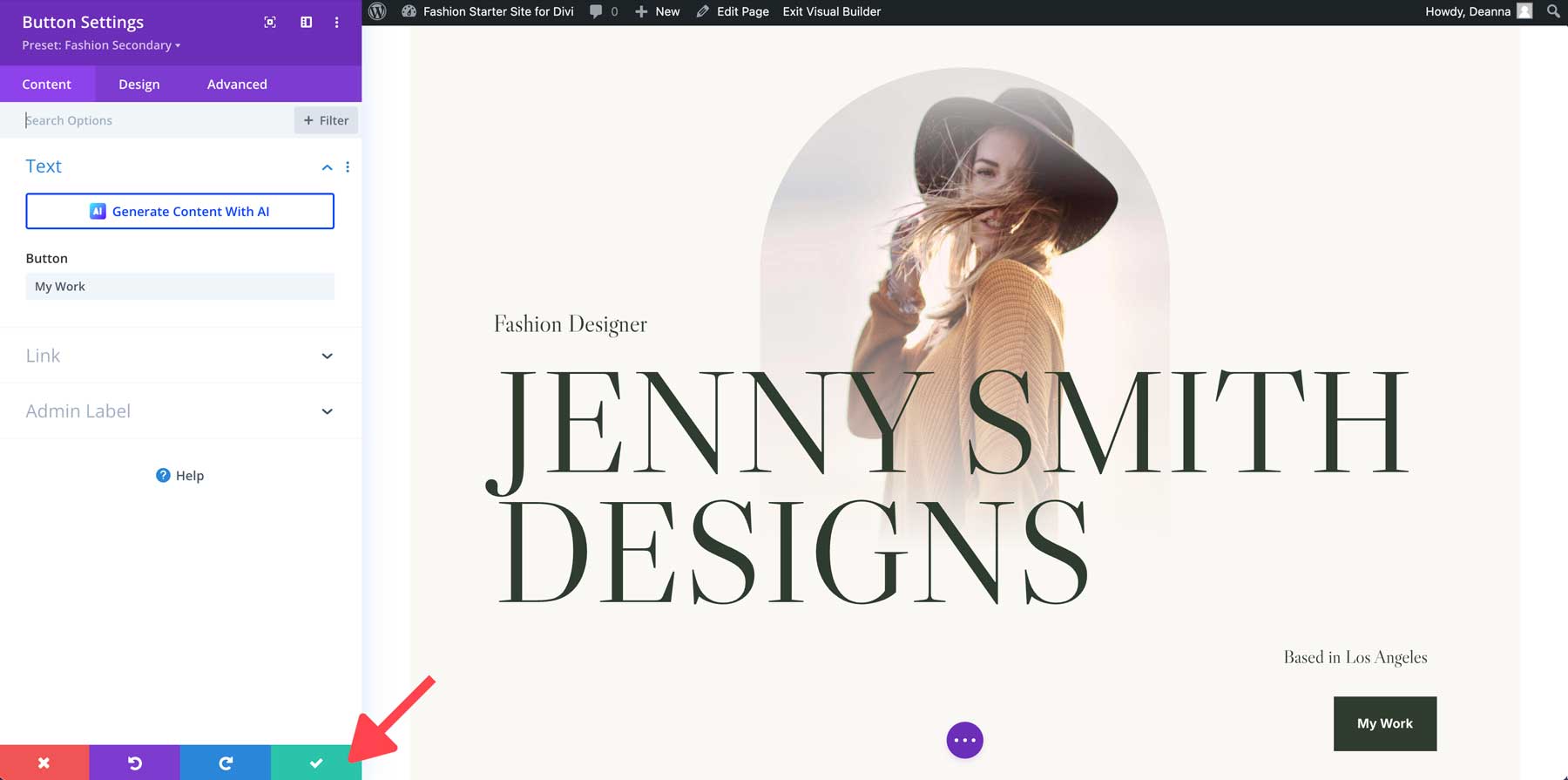This screenshot has width=1568, height=780.
Task: Click the My Work button text field
Action: [179, 287]
